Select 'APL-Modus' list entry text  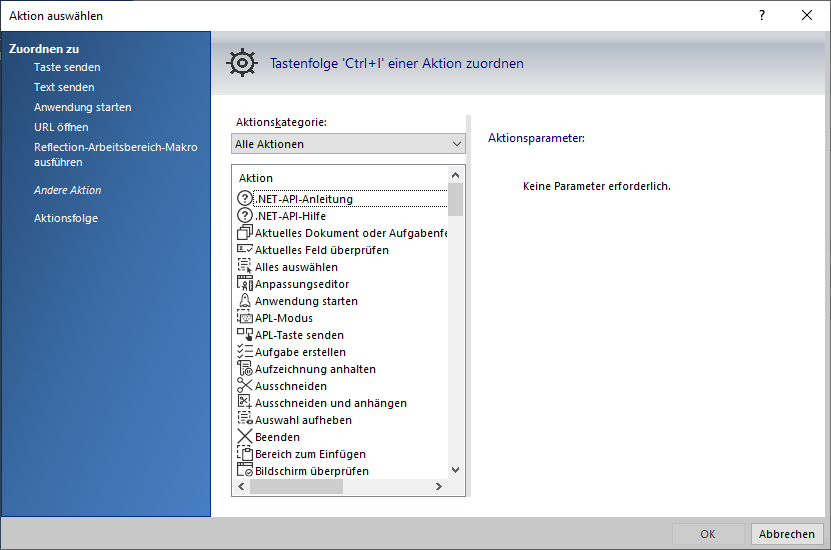point(284,318)
